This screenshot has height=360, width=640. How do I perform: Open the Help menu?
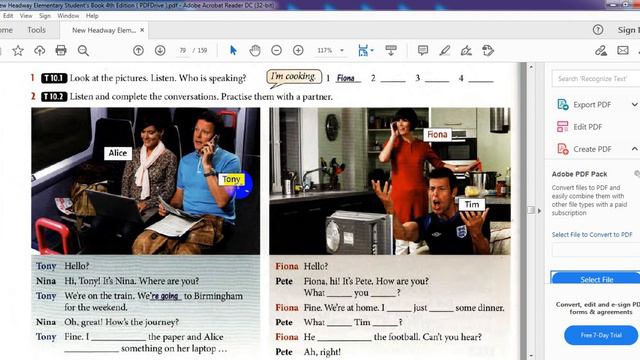tap(92, 16)
